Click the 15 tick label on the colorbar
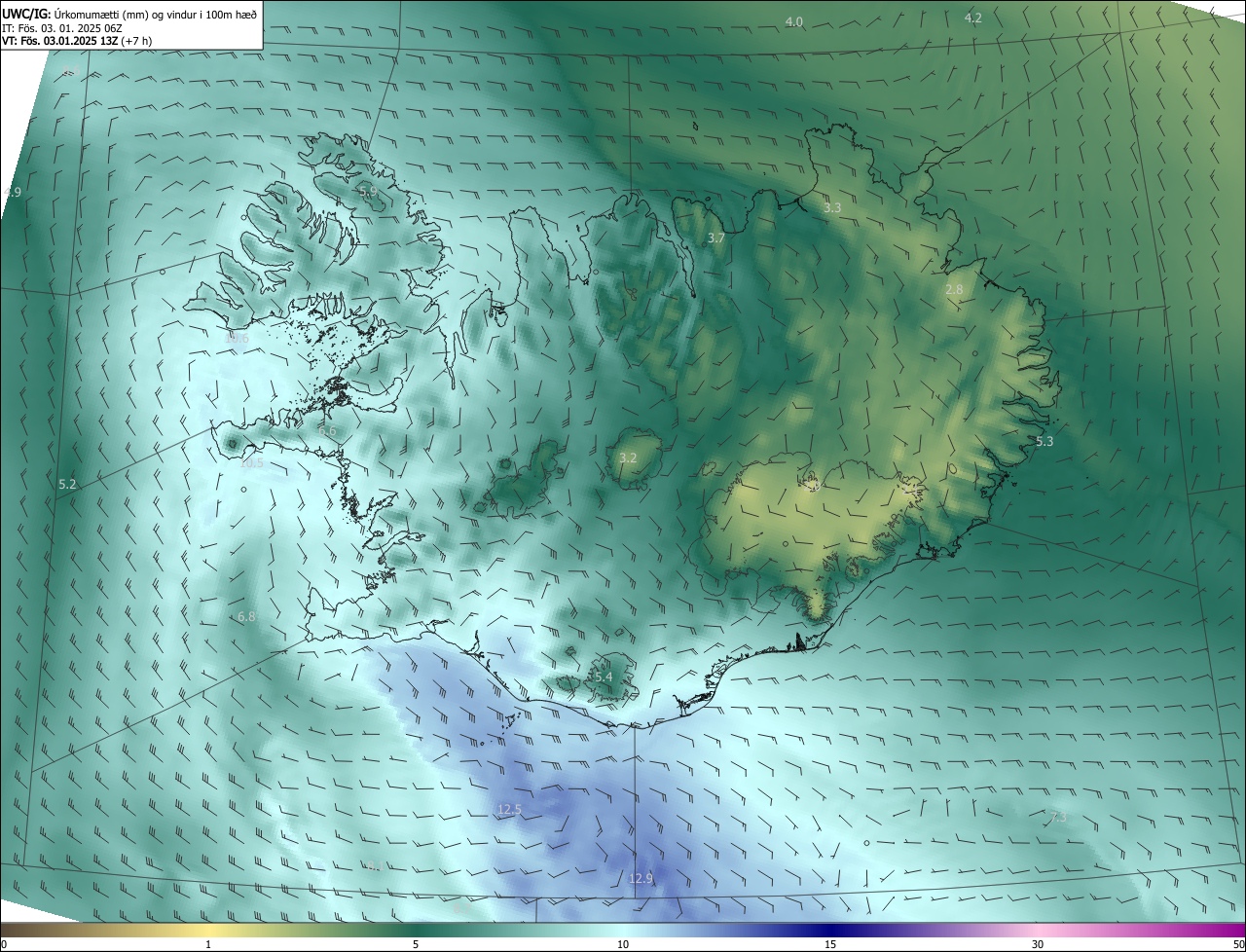Viewport: 1246px width, 952px height. pos(830,944)
